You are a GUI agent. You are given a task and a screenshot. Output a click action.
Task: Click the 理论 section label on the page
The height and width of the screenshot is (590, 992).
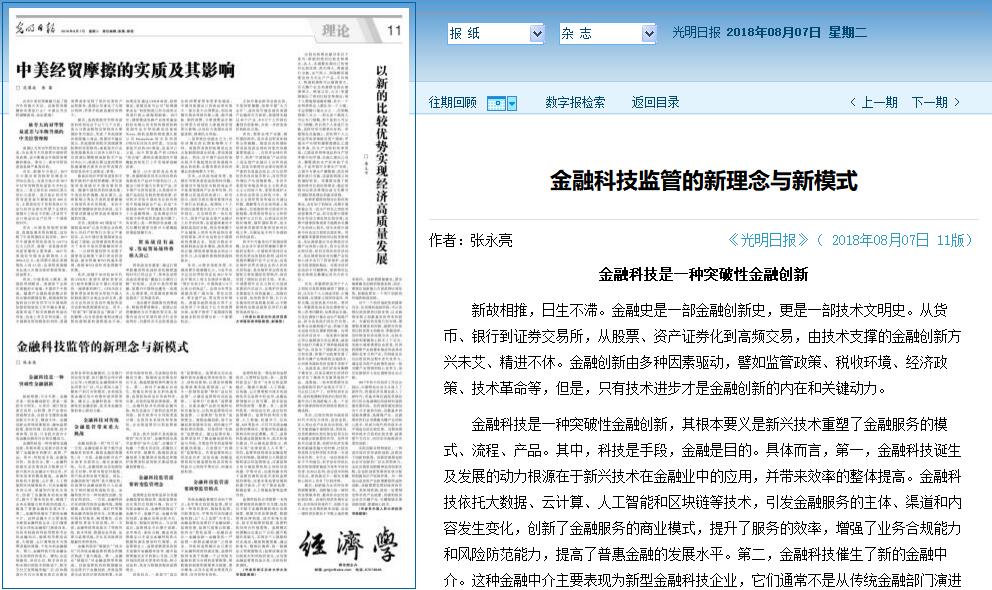coord(337,31)
